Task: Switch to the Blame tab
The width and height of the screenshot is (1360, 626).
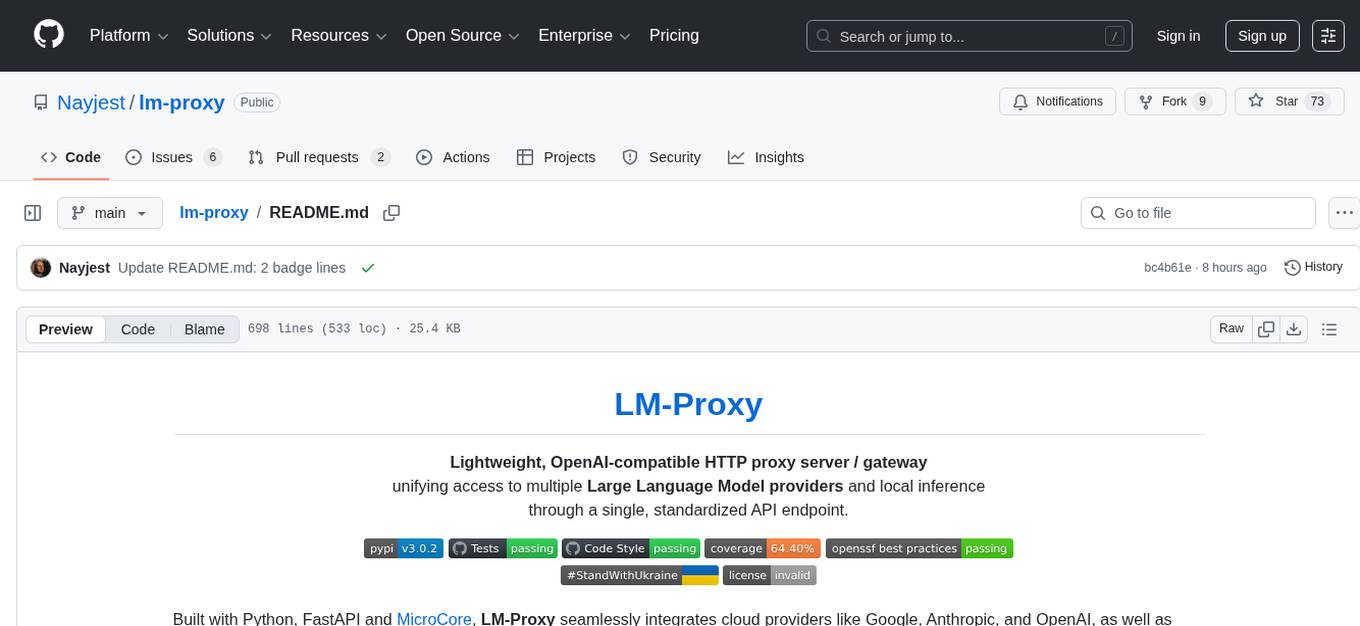Action: click(204, 329)
